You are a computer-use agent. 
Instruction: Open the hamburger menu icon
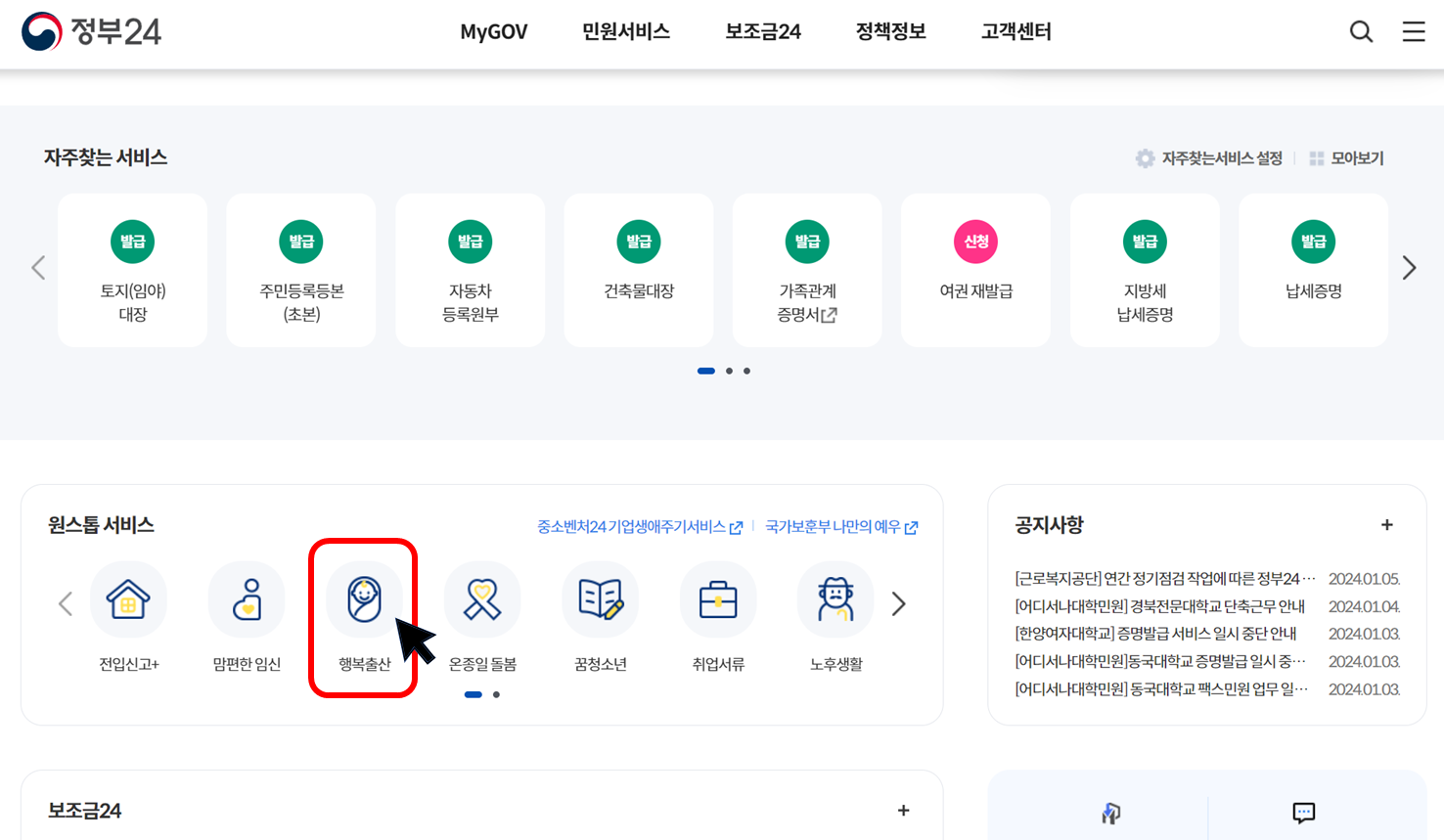pyautogui.click(x=1414, y=31)
